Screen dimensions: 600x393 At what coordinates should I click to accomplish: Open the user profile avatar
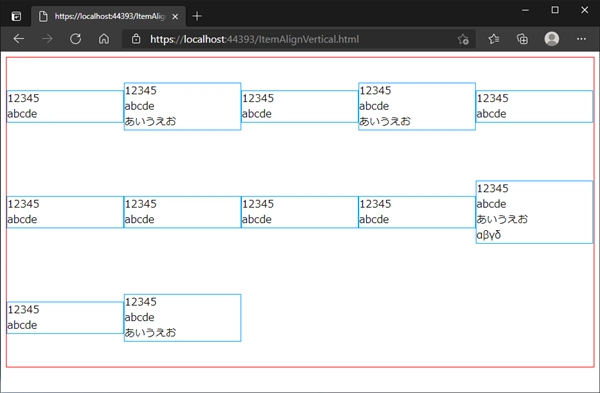pyautogui.click(x=551, y=39)
